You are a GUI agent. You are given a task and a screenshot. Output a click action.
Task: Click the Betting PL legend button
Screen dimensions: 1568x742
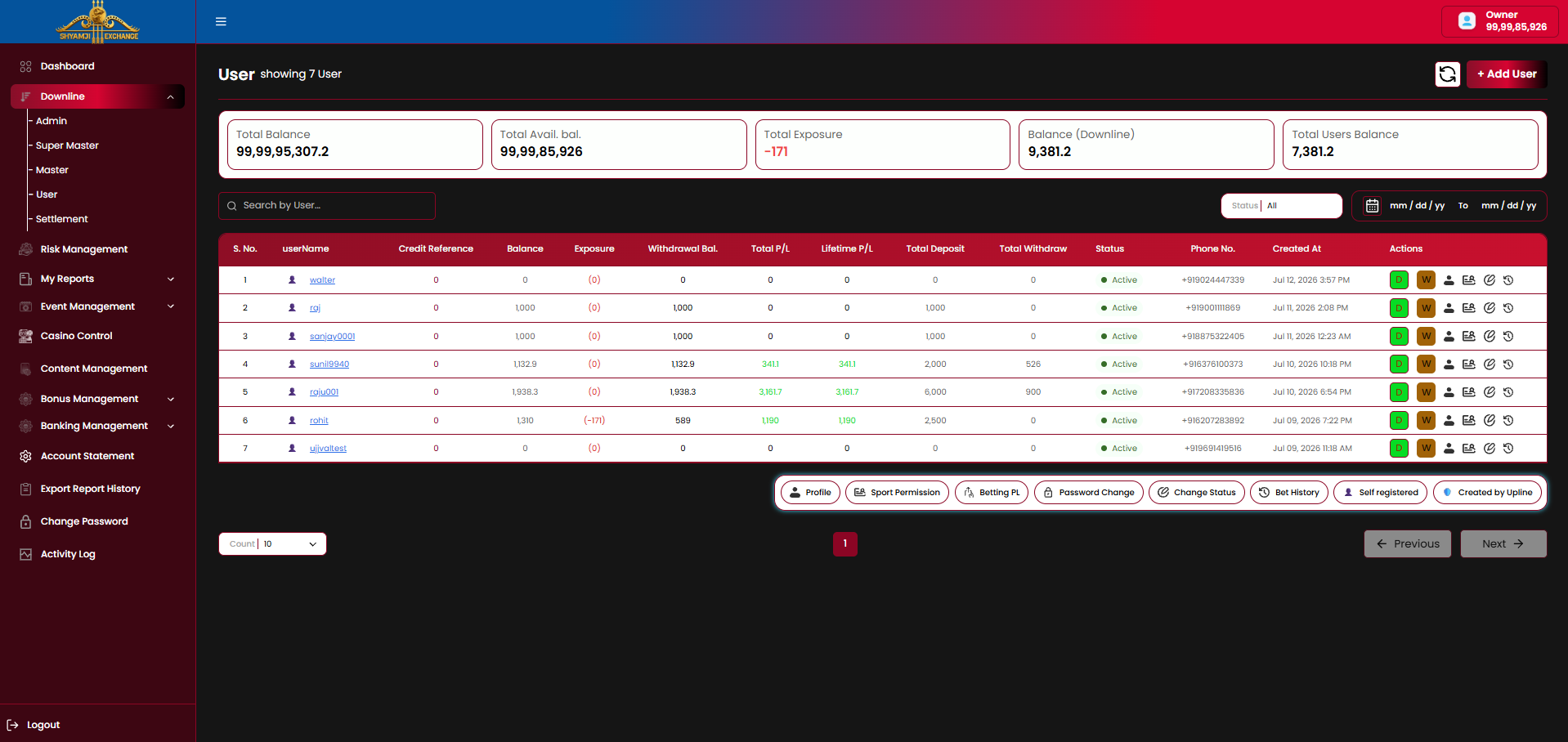pyautogui.click(x=992, y=493)
